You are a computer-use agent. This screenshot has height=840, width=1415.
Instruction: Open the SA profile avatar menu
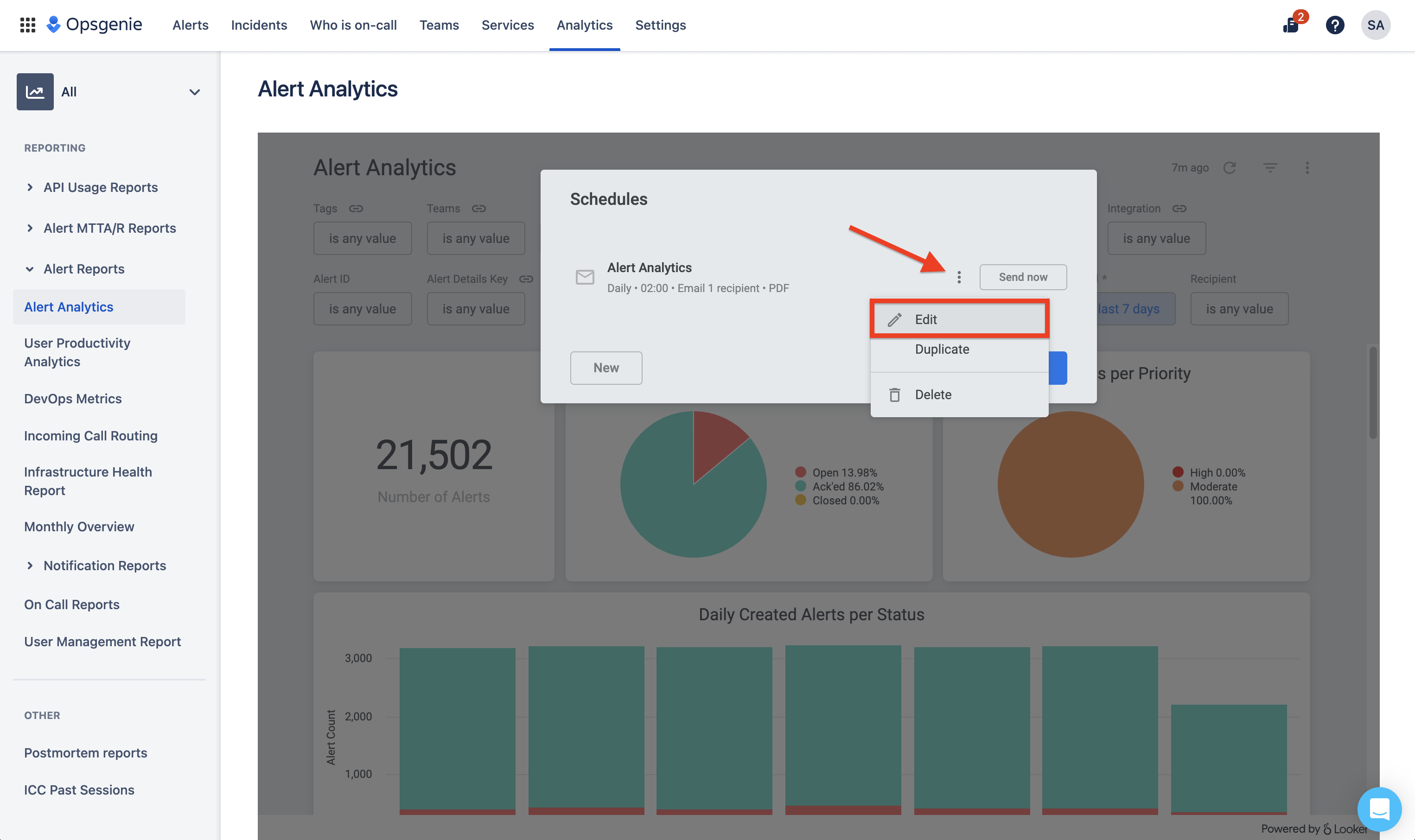click(1376, 25)
